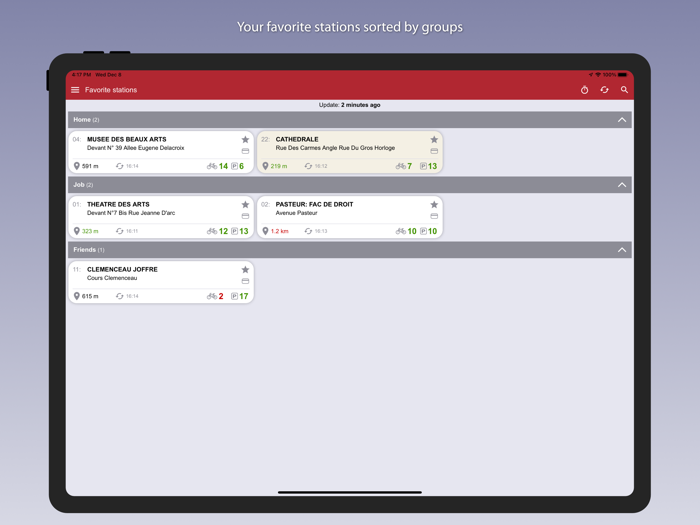Image resolution: width=700 pixels, height=525 pixels.
Task: Unfavorite Cathedrale station star
Action: tap(434, 140)
